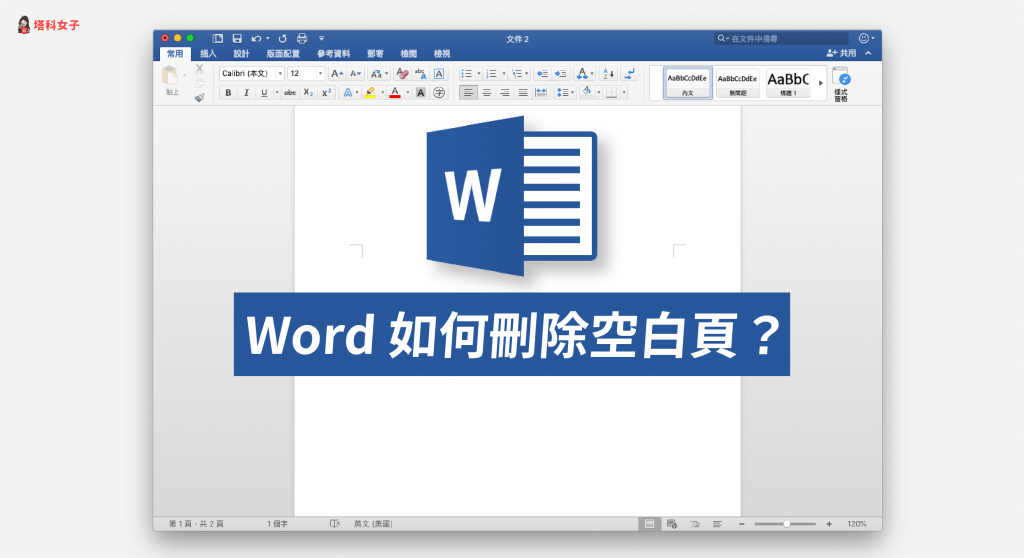Image resolution: width=1024 pixels, height=558 pixels.
Task: Toggle character shading A button
Action: click(x=421, y=93)
